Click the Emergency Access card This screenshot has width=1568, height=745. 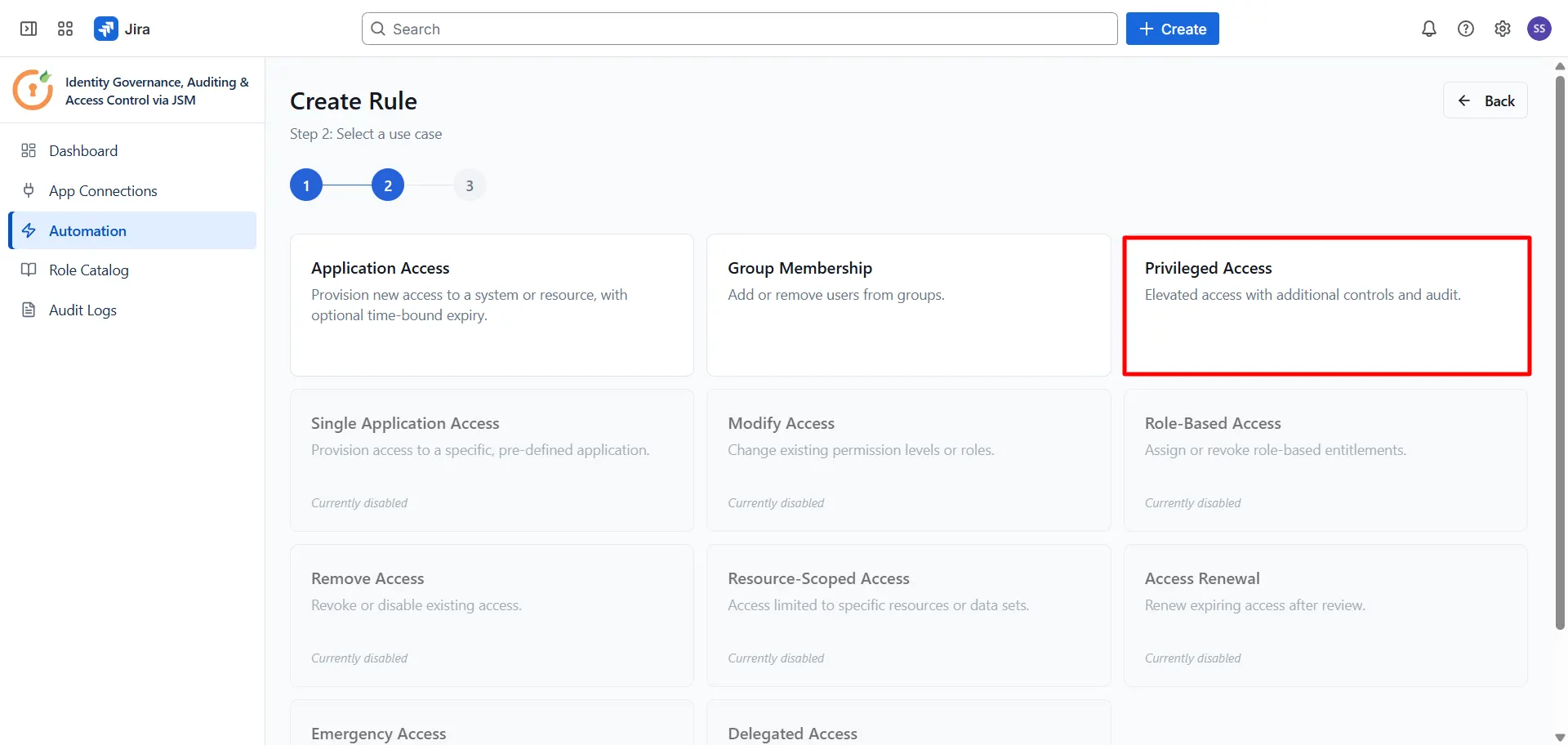tap(492, 723)
